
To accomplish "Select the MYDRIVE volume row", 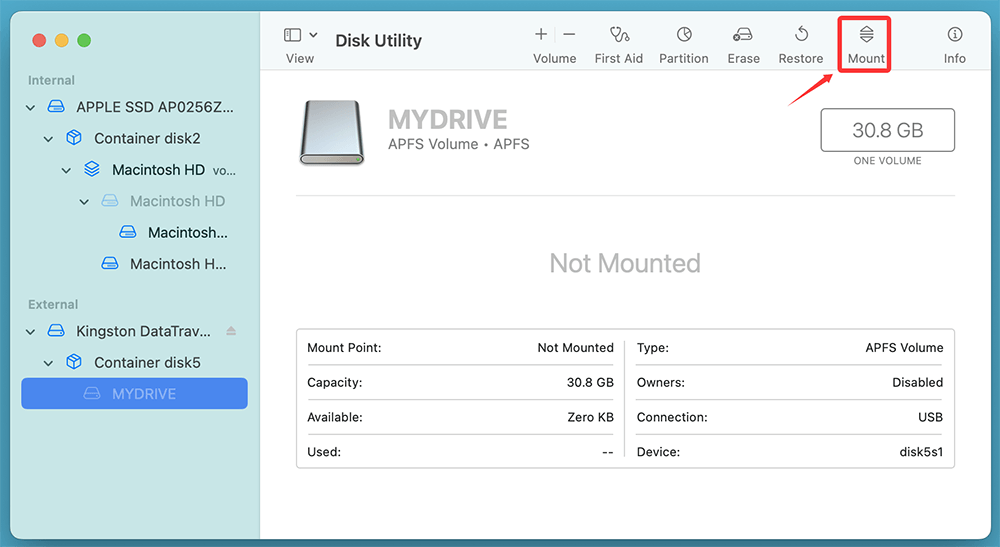I will (x=135, y=393).
